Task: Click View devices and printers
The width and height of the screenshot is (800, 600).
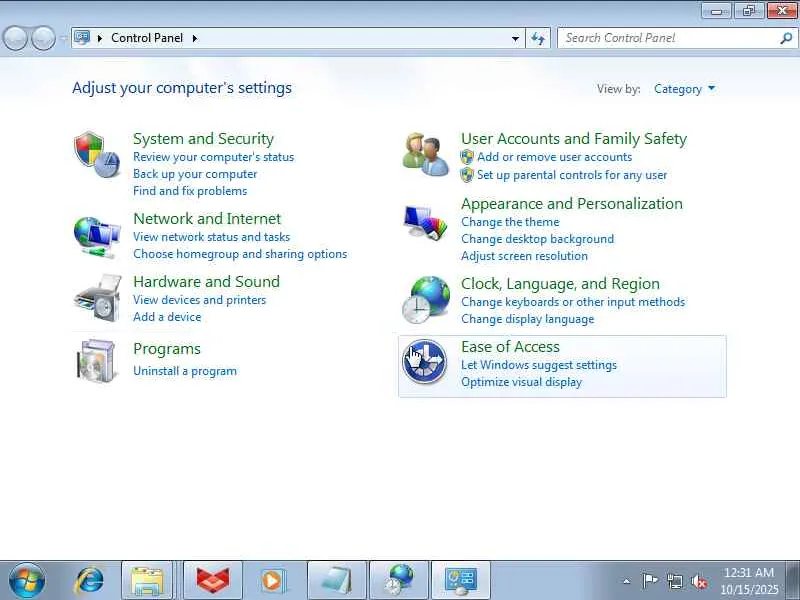Action: coord(199,299)
